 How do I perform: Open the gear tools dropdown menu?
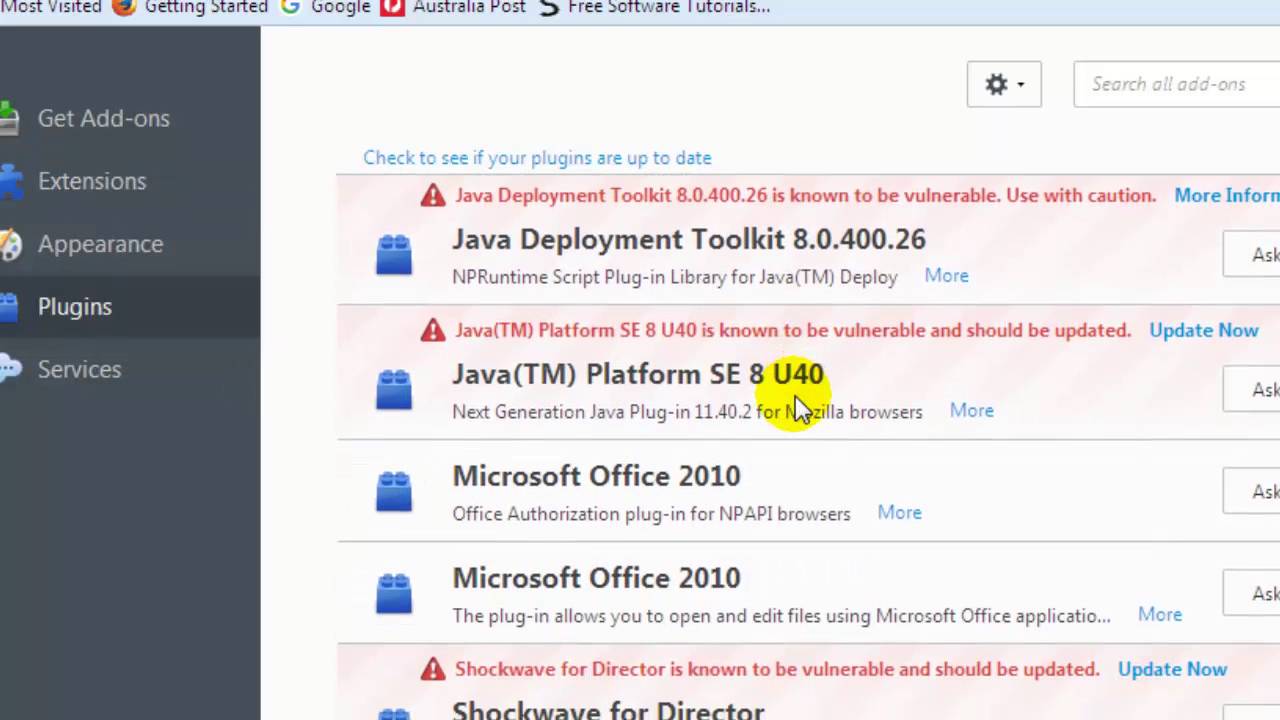(1004, 84)
